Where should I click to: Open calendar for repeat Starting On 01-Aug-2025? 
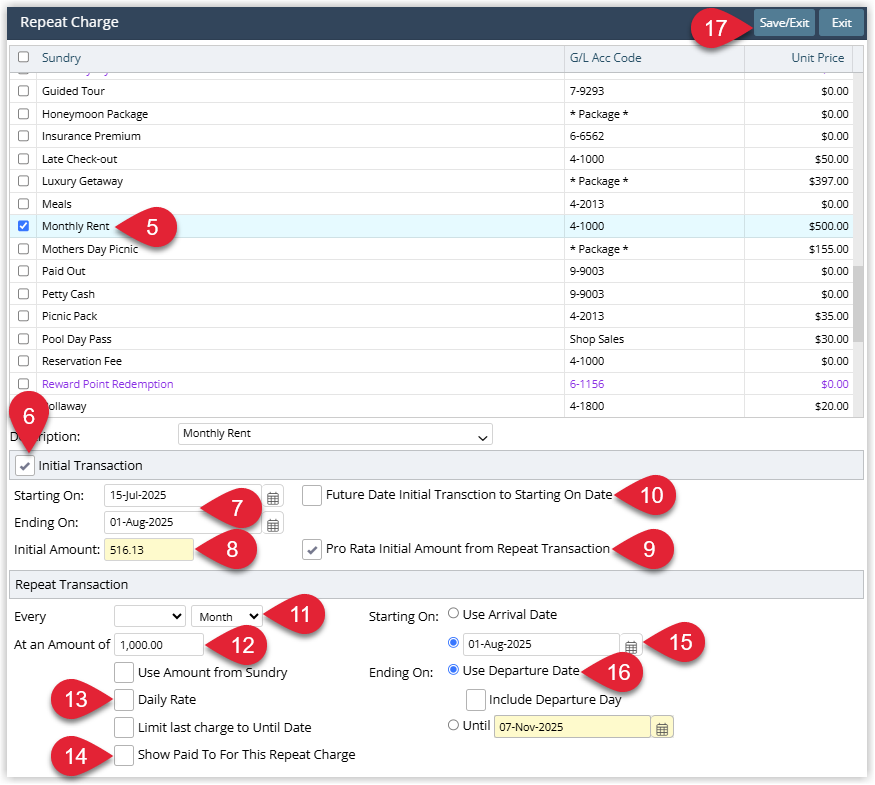631,646
